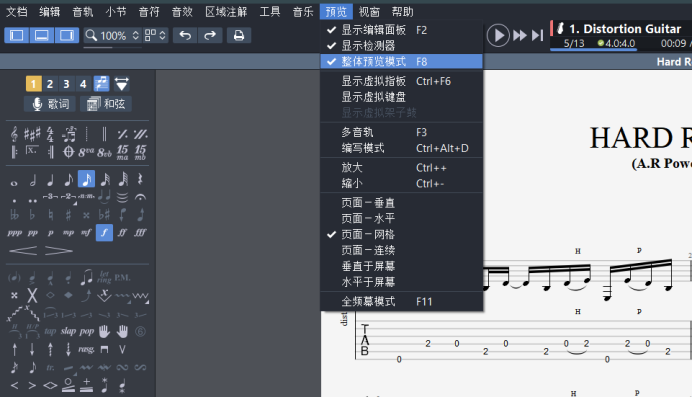Select 垂直于屏幕 layout option
692x397 pixels.
(x=402, y=266)
